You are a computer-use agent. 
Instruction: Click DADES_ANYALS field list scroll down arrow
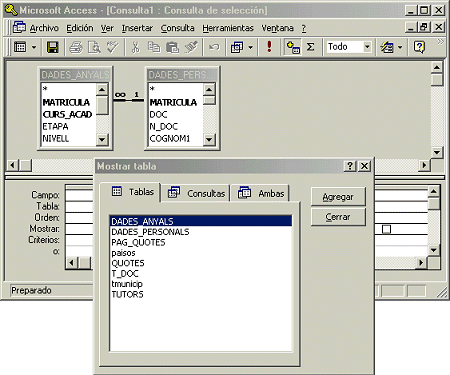(x=102, y=139)
